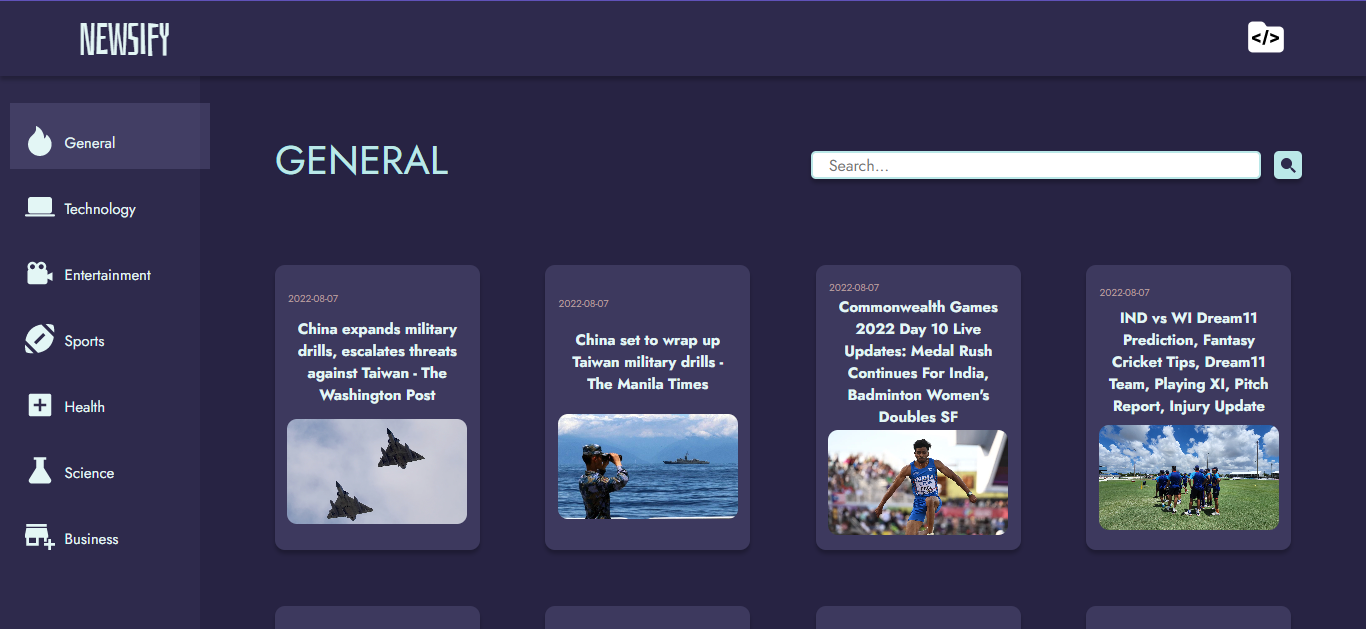Select the General category label
This screenshot has width=1366, height=629.
[90, 143]
